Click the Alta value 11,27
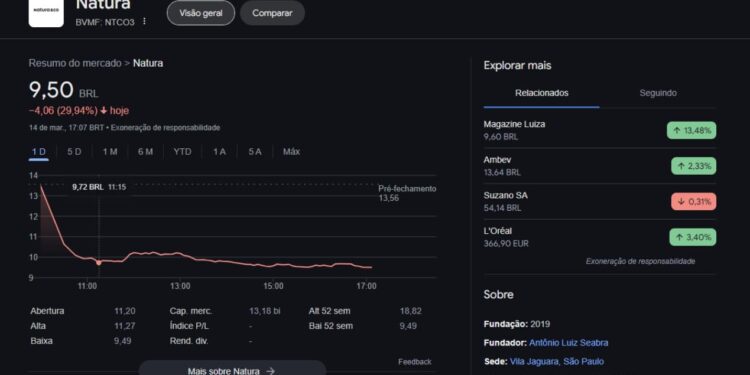The image size is (750, 375). pyautogui.click(x=124, y=326)
